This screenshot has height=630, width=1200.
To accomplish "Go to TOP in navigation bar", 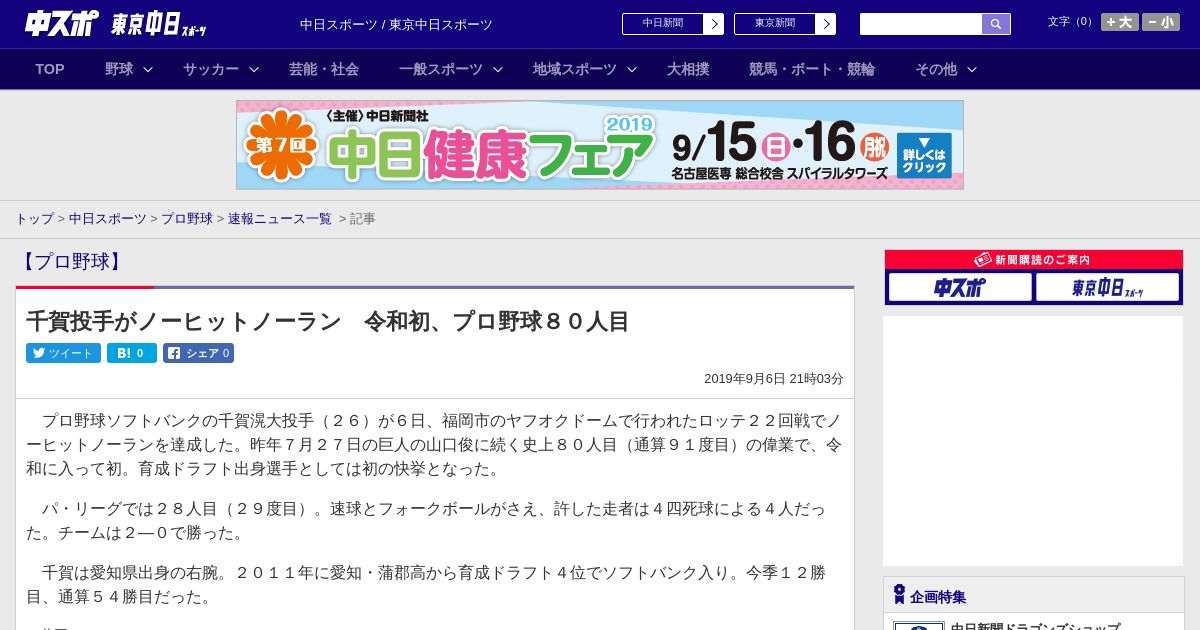I will tap(50, 69).
